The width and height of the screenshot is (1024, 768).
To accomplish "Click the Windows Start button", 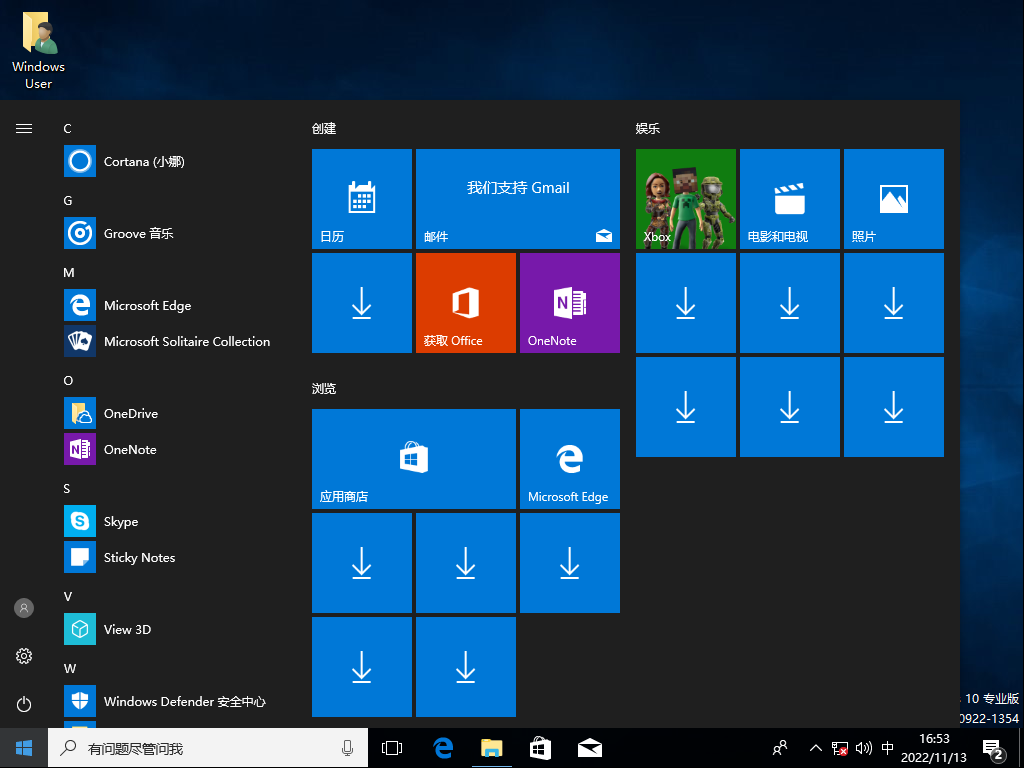I will (24, 748).
